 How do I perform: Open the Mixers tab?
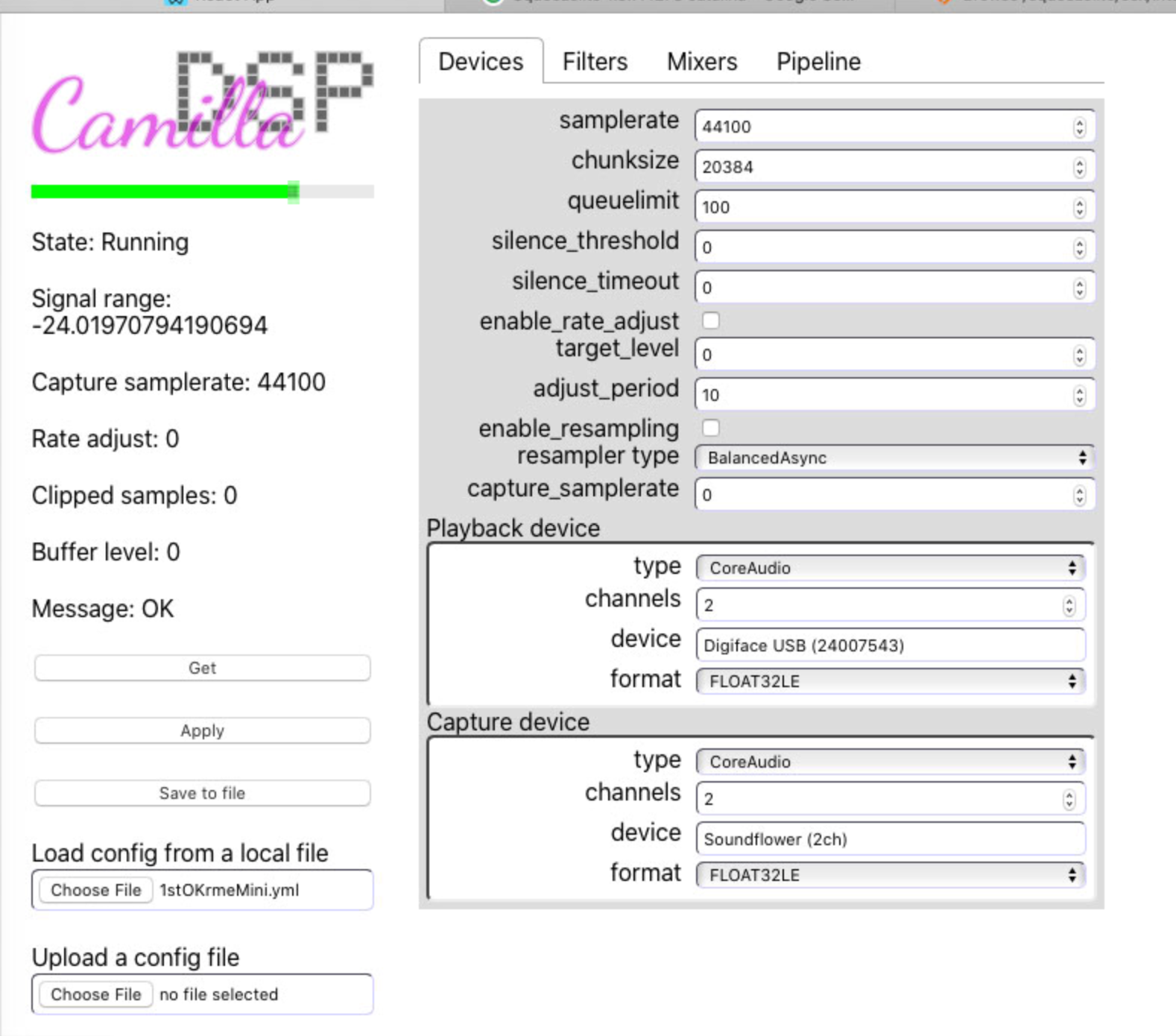pyautogui.click(x=701, y=61)
